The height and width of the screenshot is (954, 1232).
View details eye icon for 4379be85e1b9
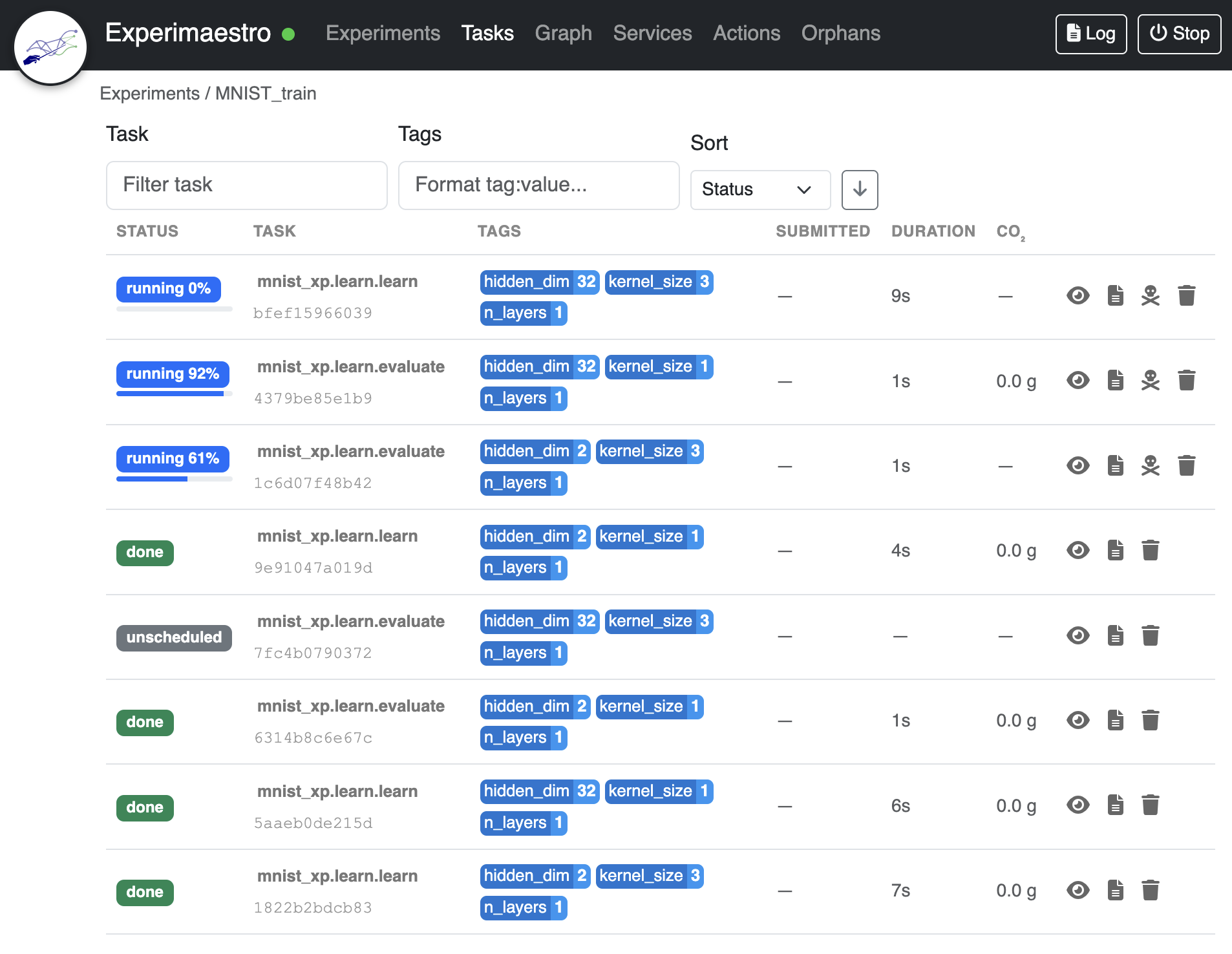point(1078,381)
